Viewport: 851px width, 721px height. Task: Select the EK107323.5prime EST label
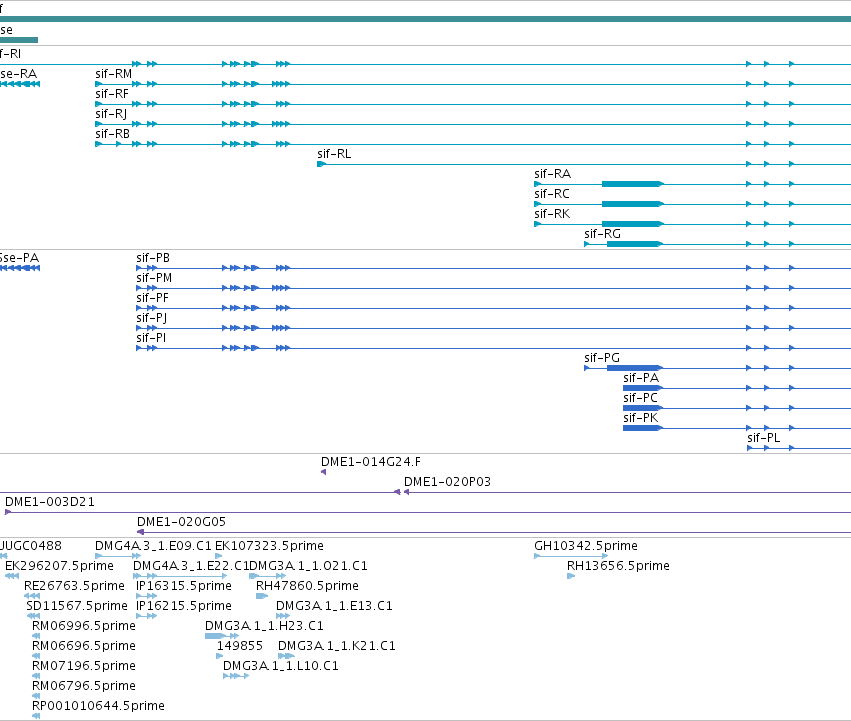click(x=270, y=546)
